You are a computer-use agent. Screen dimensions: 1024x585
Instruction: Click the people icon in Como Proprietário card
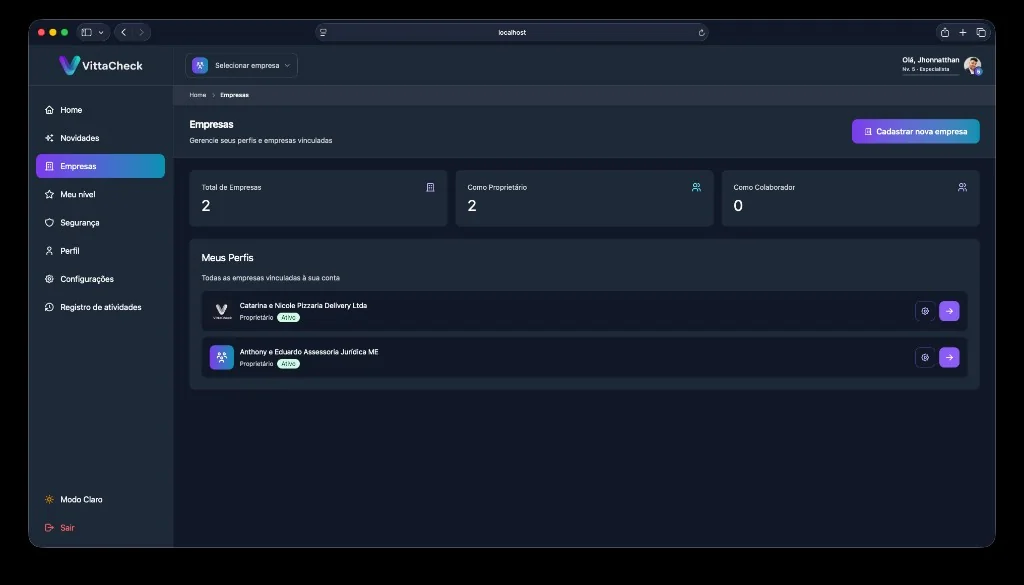[x=696, y=187]
